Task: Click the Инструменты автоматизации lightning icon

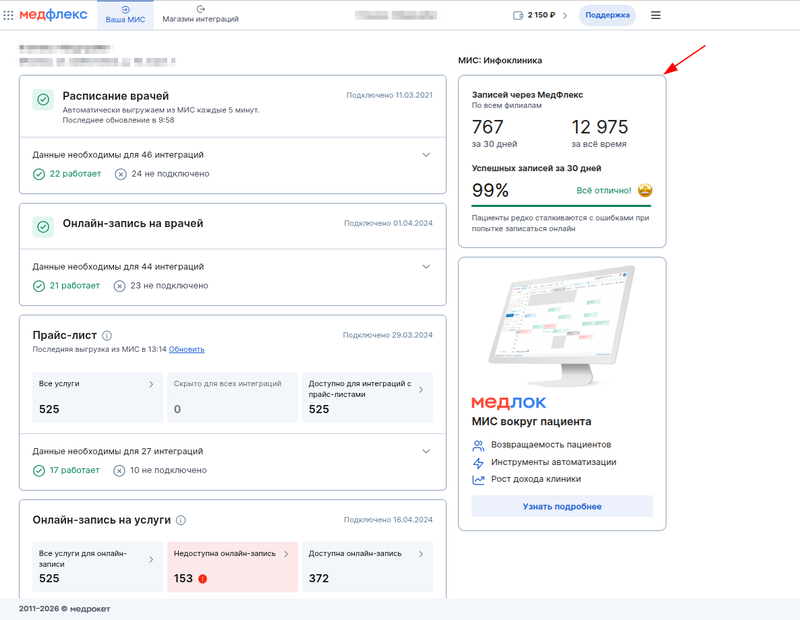Action: [478, 462]
